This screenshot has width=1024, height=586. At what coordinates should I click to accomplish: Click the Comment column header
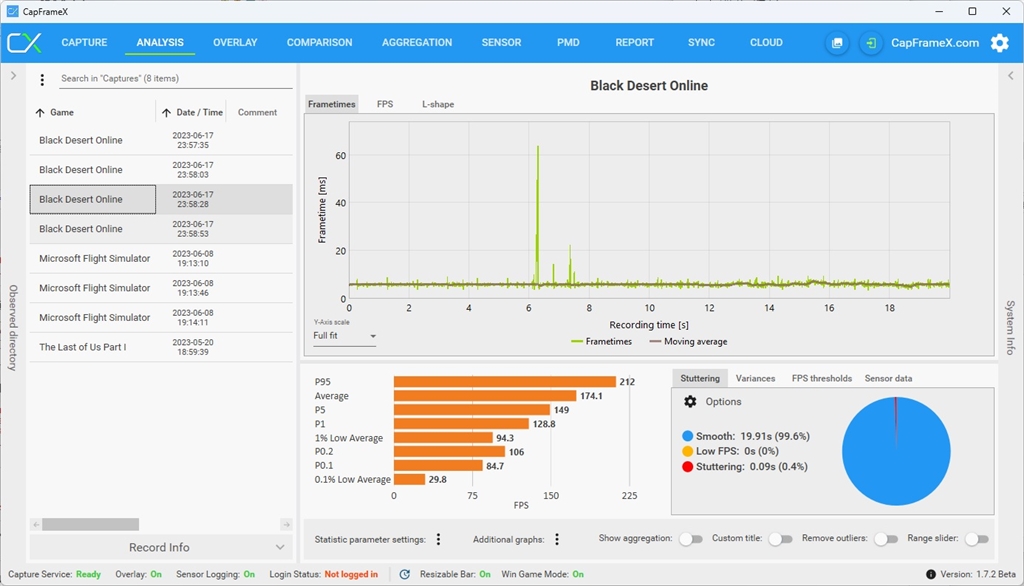[x=257, y=112]
